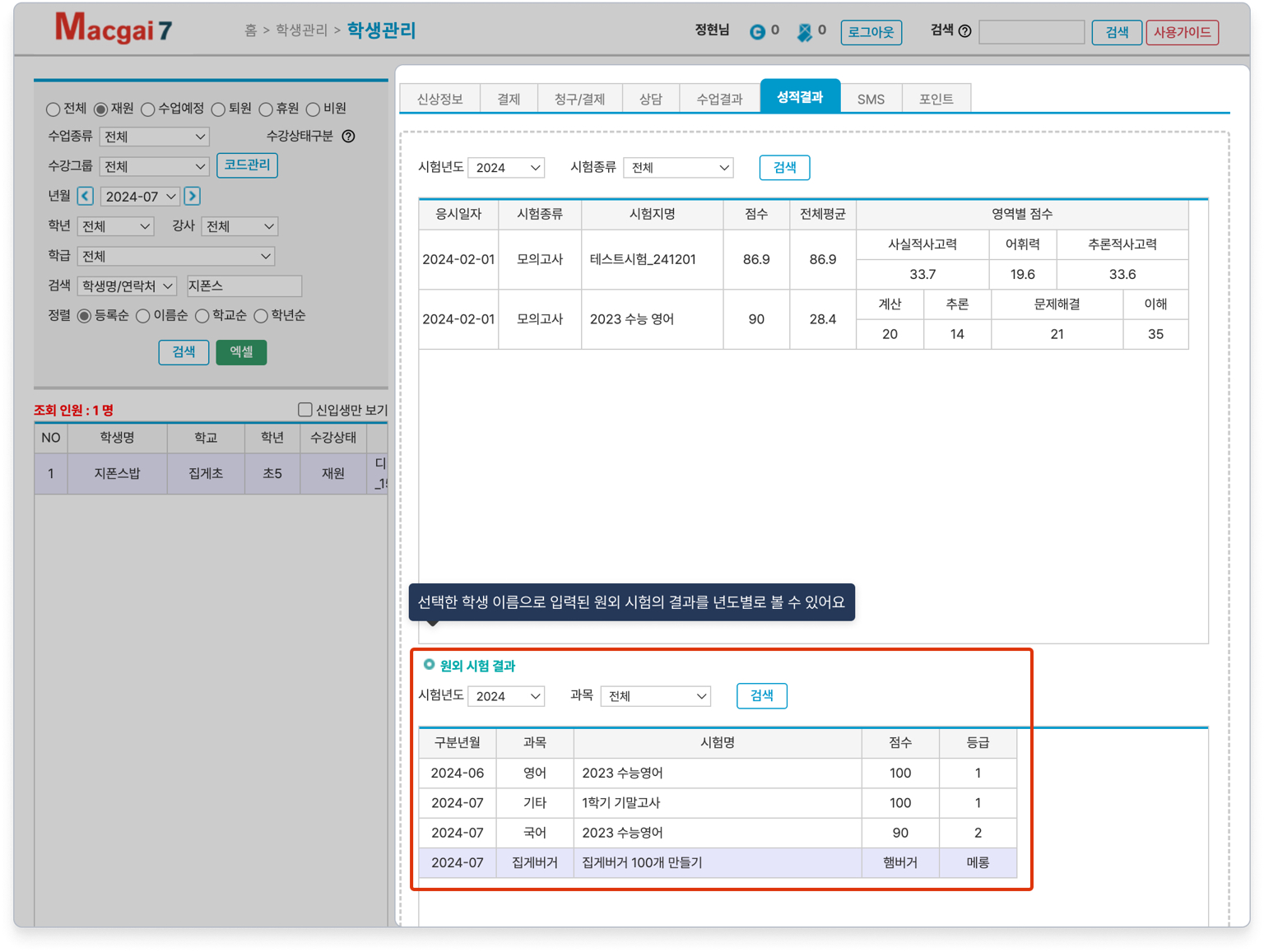
Task: Click the Macgai7 logo
Action: coord(114,29)
